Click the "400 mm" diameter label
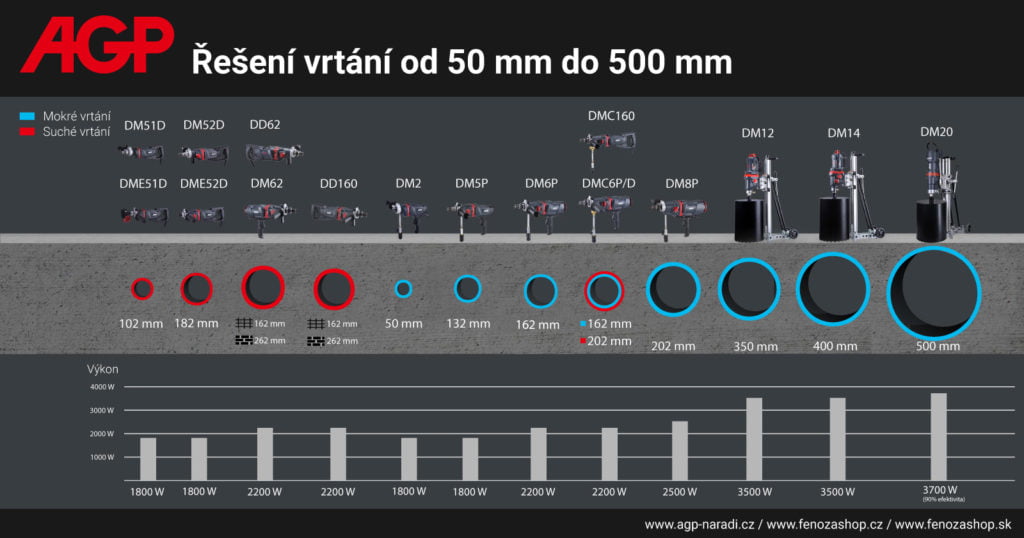 [x=835, y=346]
